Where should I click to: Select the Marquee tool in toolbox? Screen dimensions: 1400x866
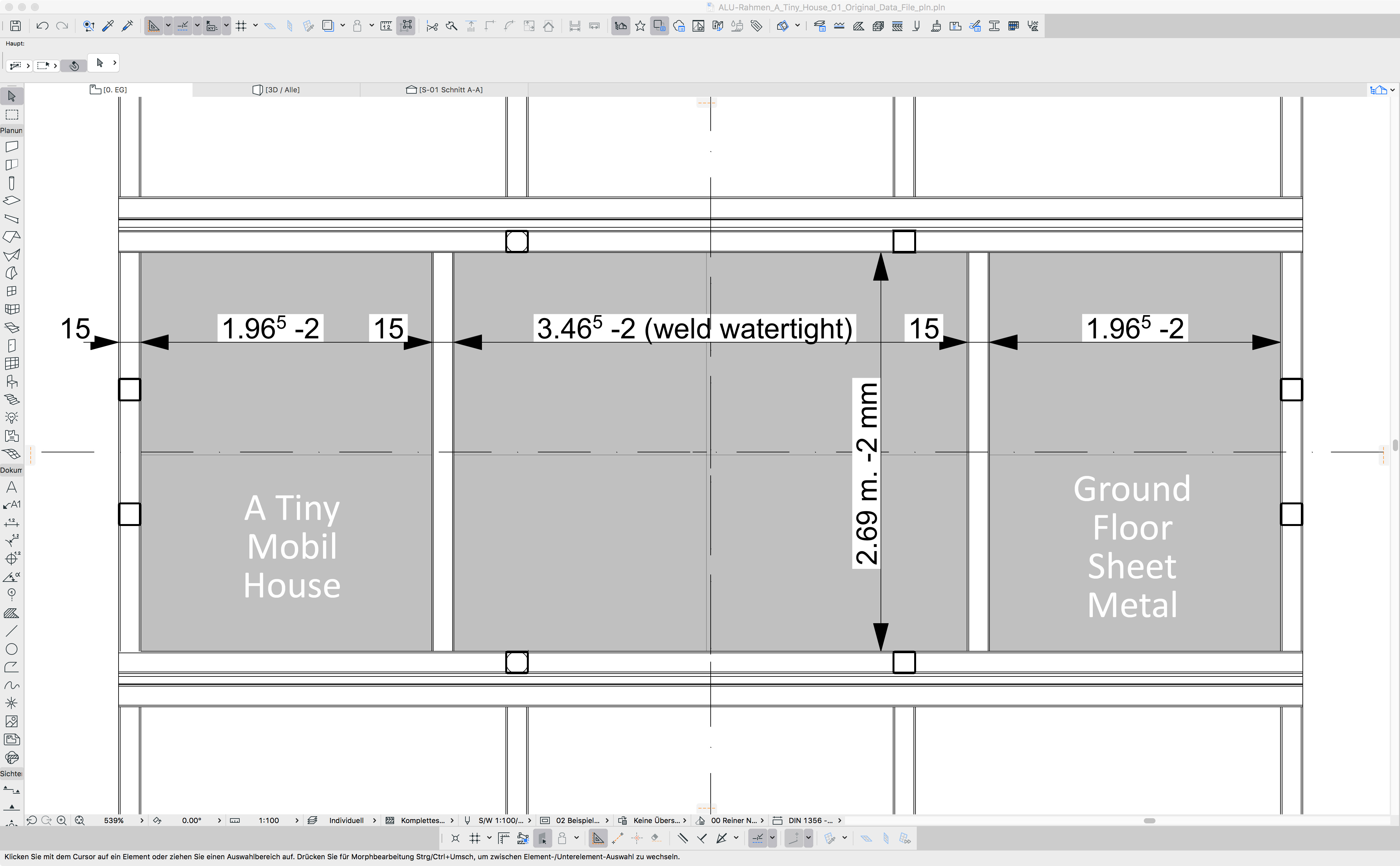tap(11, 115)
